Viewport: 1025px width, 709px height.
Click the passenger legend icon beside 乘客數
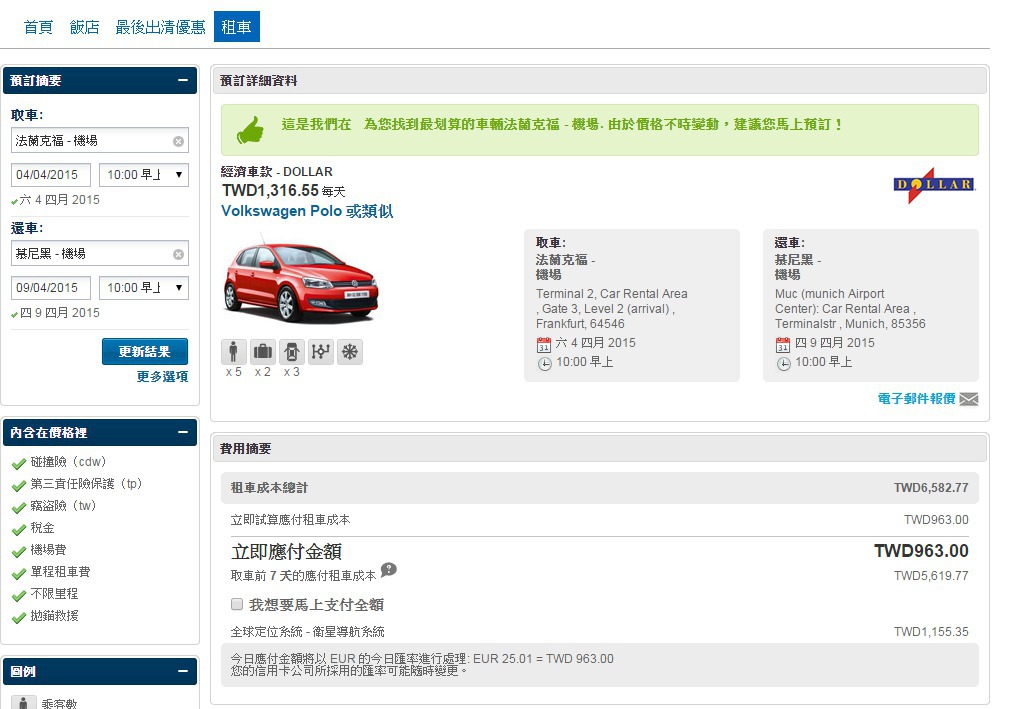[x=24, y=702]
